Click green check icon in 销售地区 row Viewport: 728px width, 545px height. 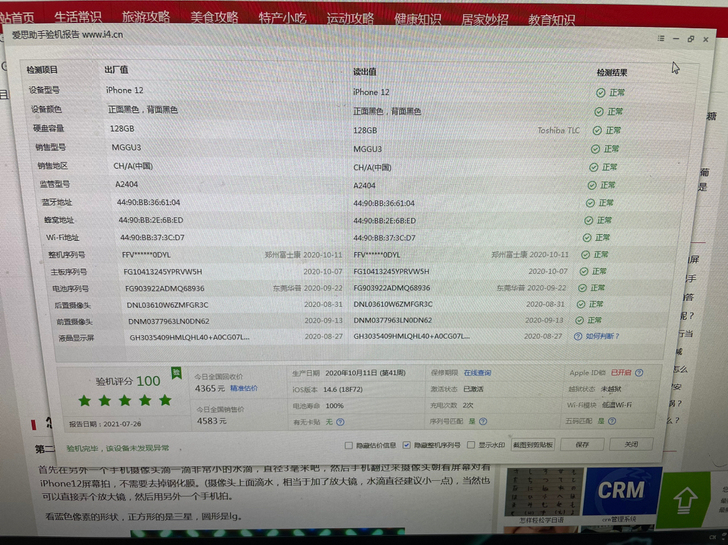(593, 167)
